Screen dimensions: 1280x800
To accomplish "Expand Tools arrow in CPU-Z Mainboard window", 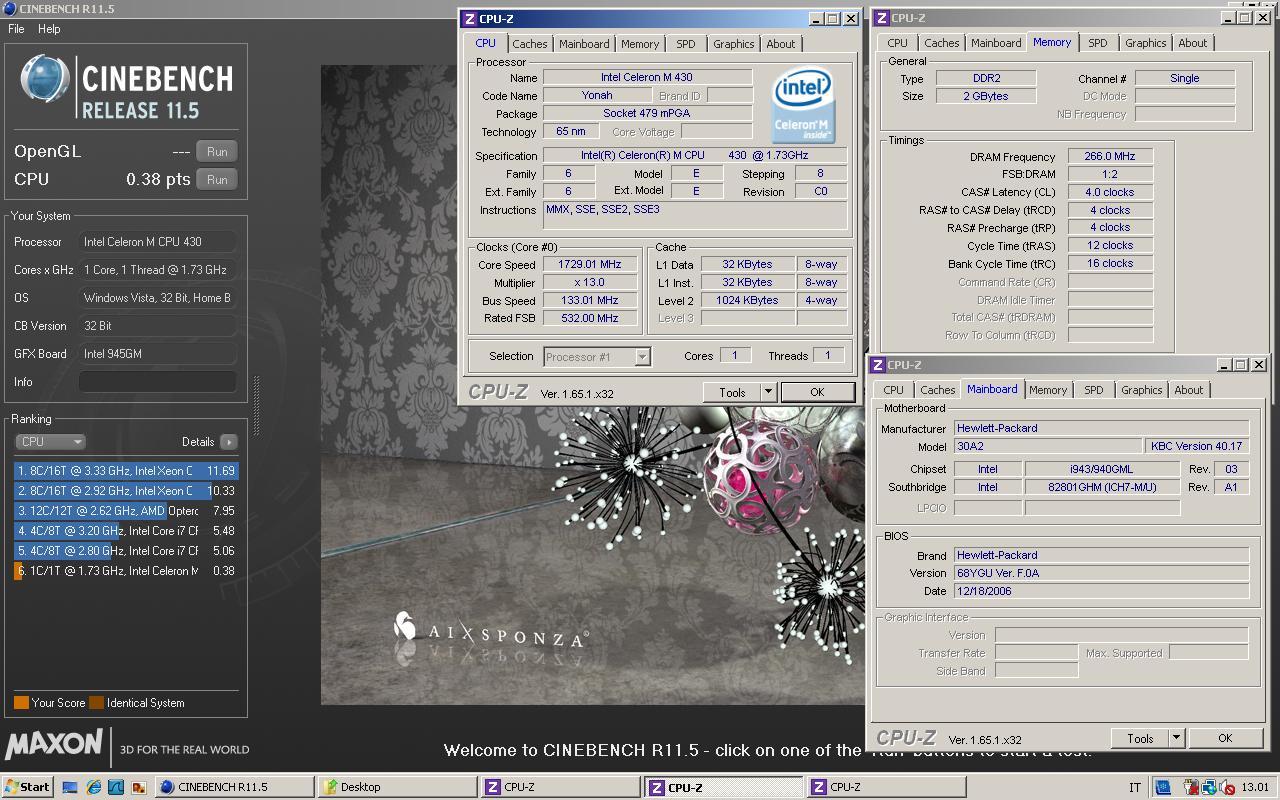I will (1176, 738).
